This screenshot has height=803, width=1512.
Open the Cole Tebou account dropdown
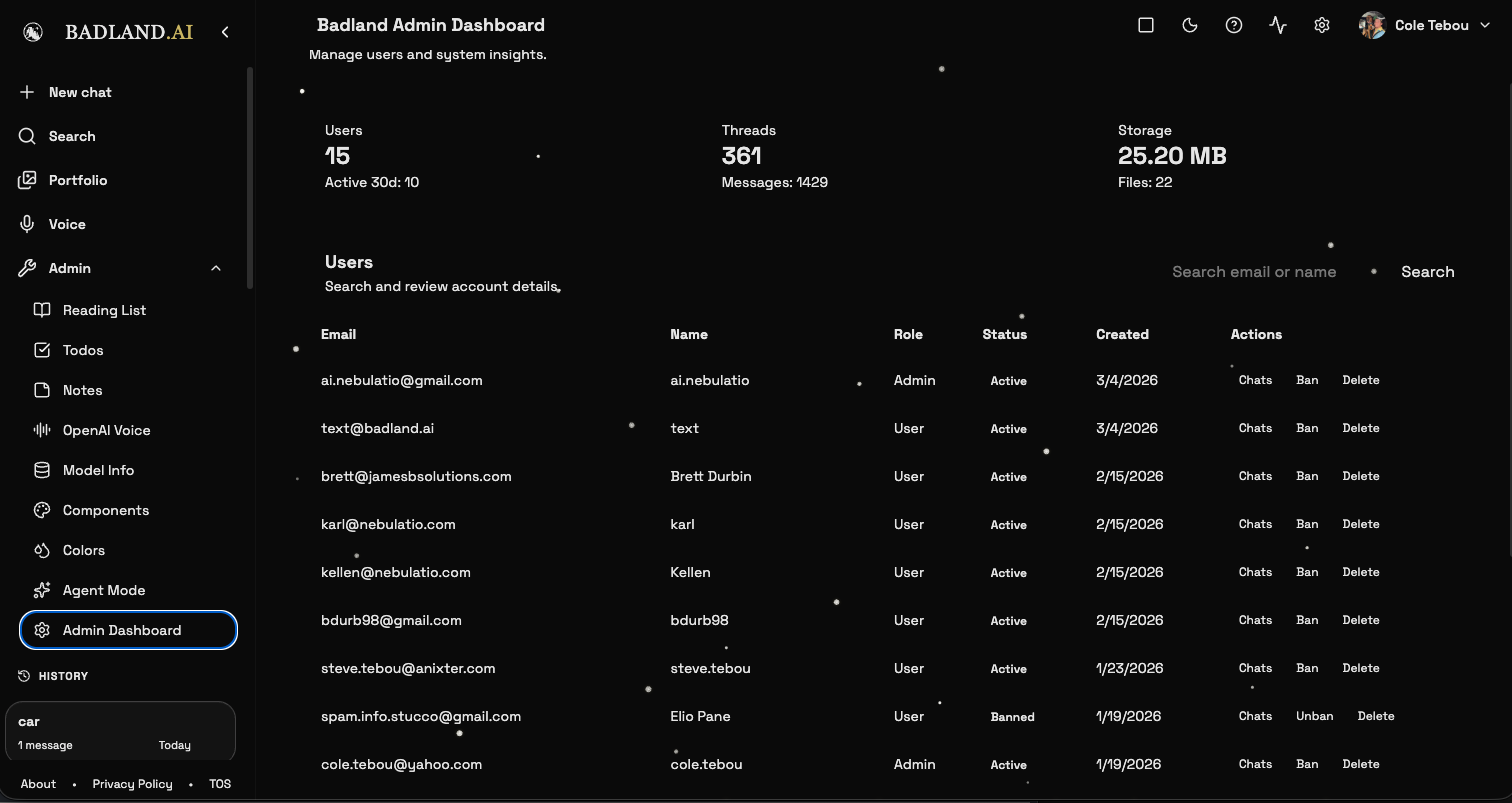pyautogui.click(x=1424, y=25)
